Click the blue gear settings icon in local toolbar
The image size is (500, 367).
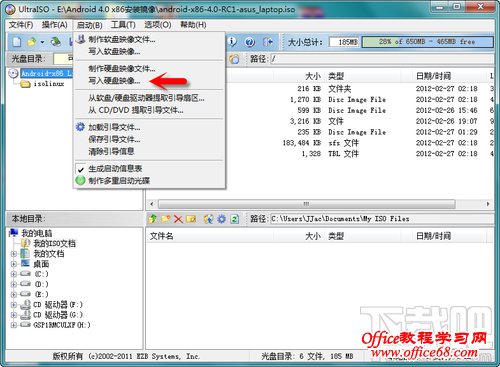(x=222, y=219)
